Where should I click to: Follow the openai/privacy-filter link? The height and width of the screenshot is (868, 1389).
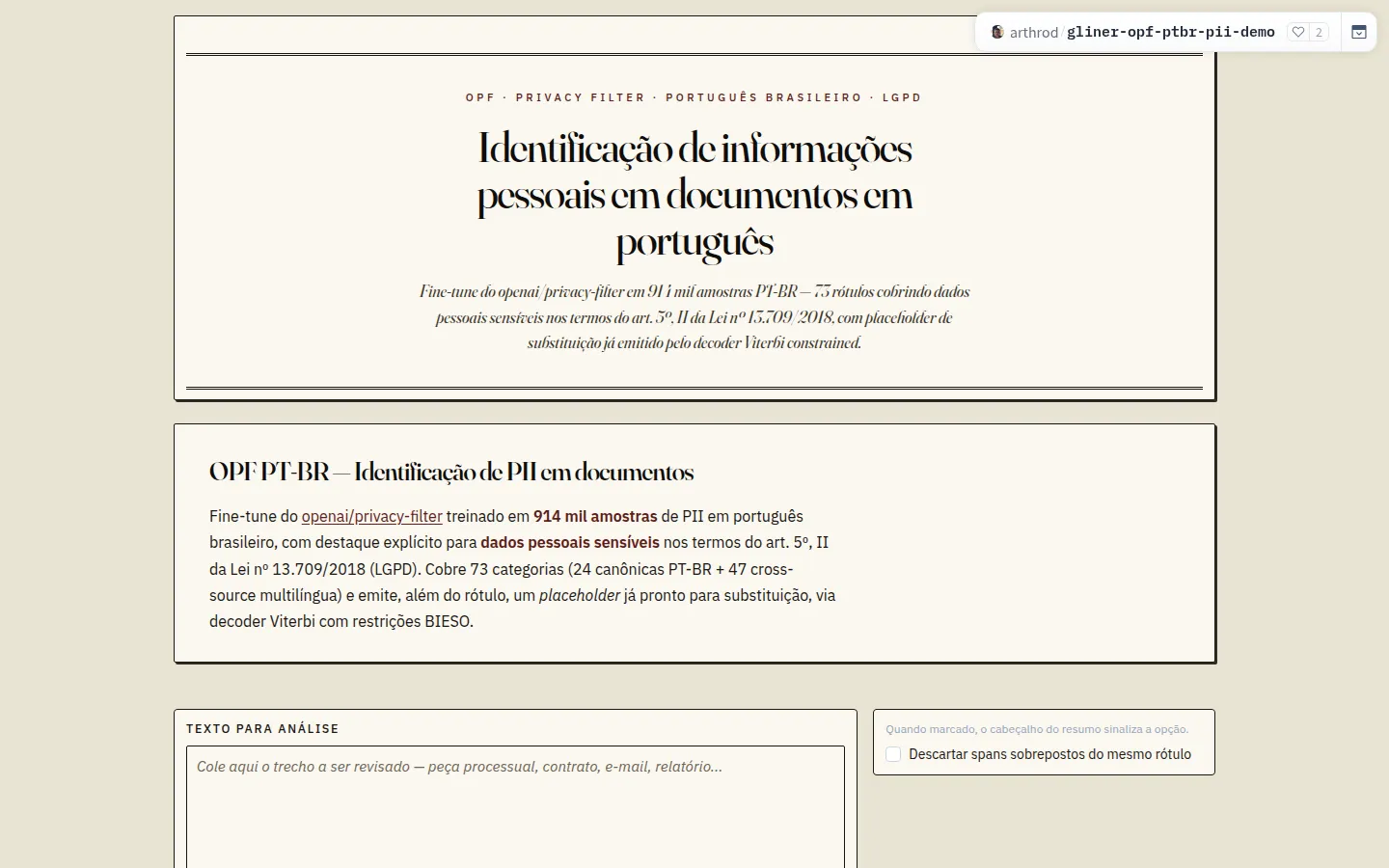371,516
